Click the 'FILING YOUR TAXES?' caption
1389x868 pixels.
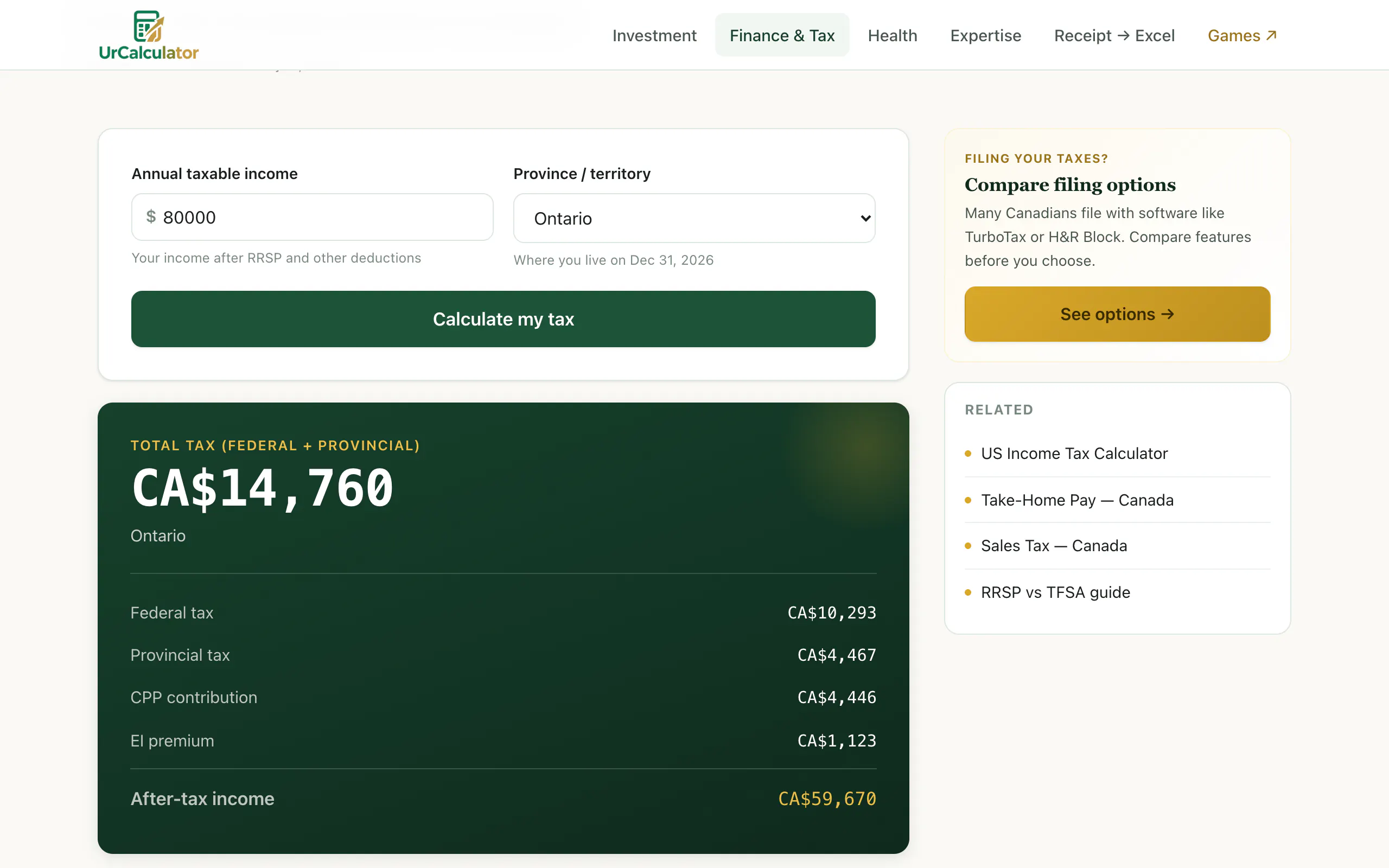click(1036, 158)
